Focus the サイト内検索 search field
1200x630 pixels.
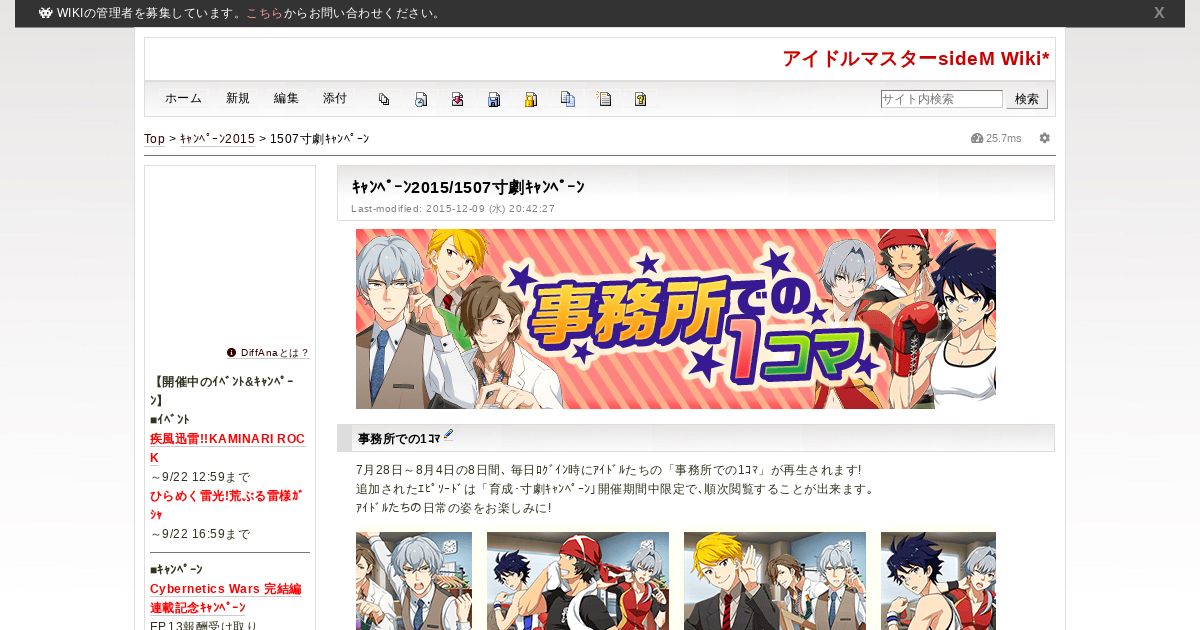[x=941, y=99]
